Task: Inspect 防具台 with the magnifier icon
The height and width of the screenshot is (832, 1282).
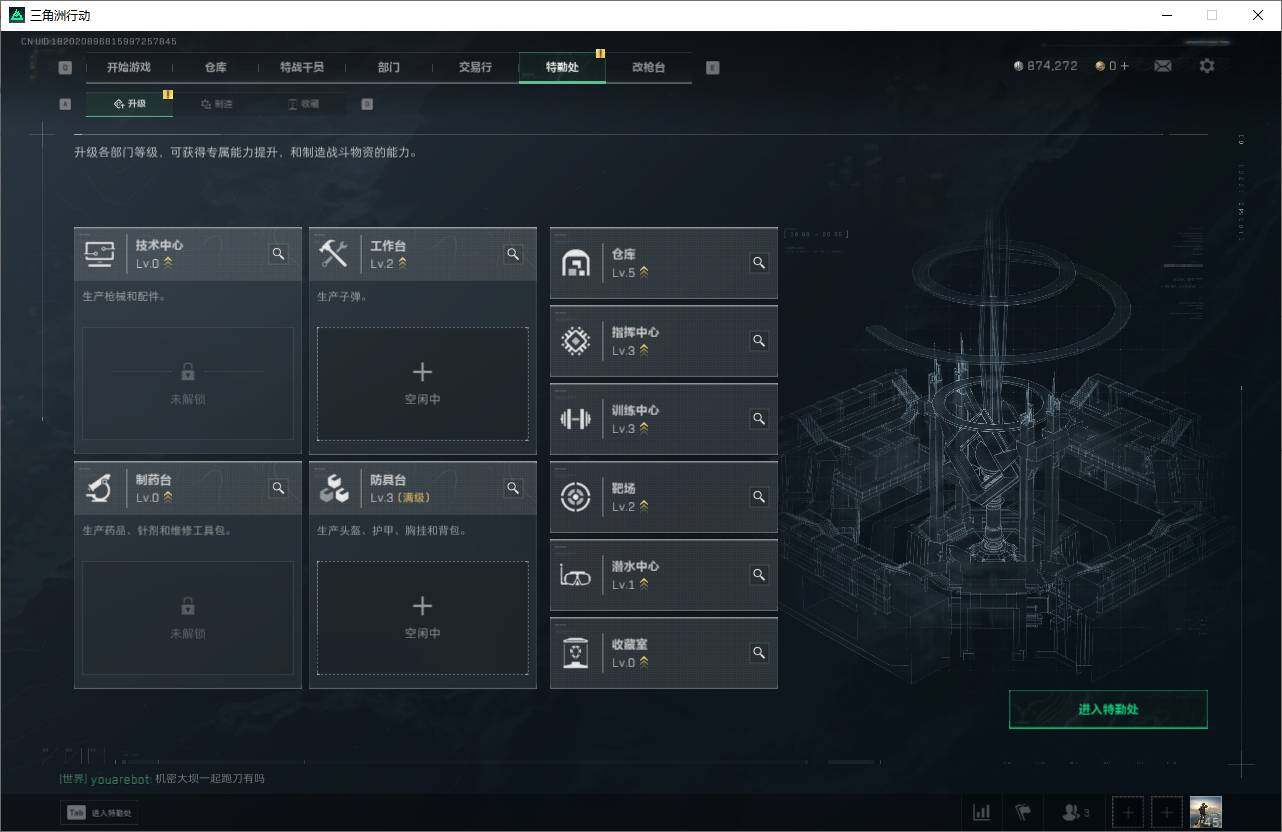Action: [x=513, y=488]
